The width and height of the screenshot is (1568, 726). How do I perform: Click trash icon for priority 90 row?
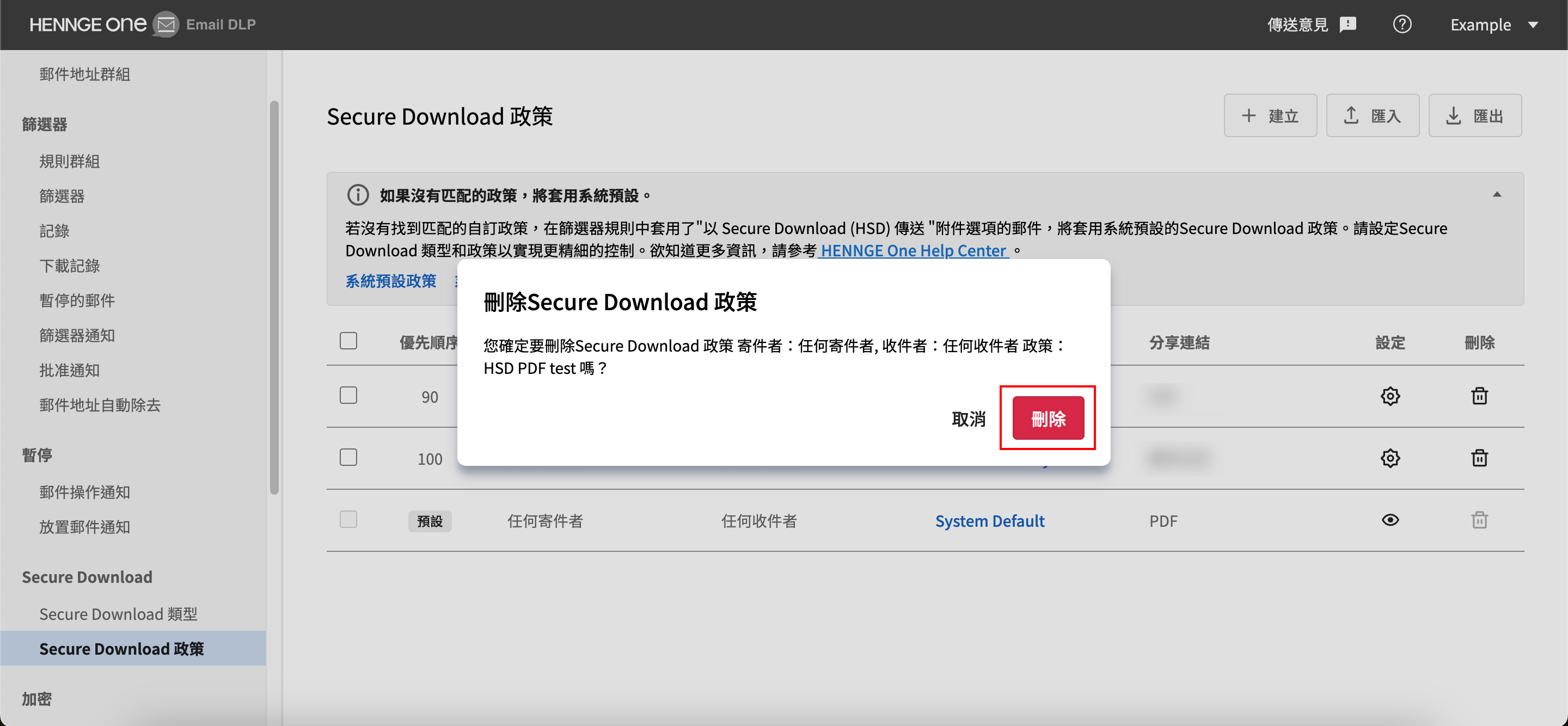point(1479,396)
